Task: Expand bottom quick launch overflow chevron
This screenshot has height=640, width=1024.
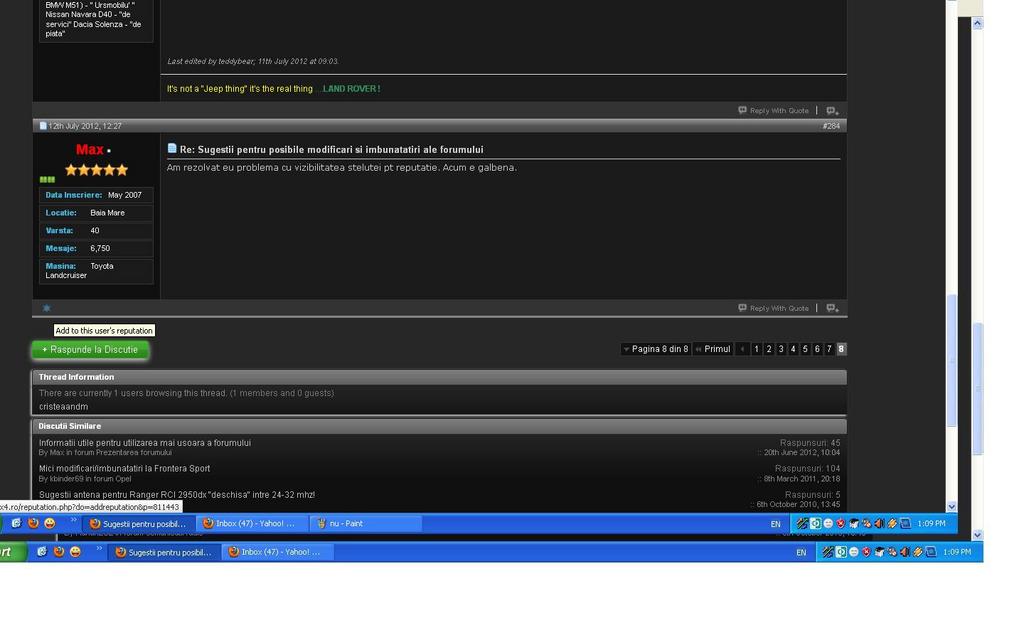Action: [x=99, y=549]
